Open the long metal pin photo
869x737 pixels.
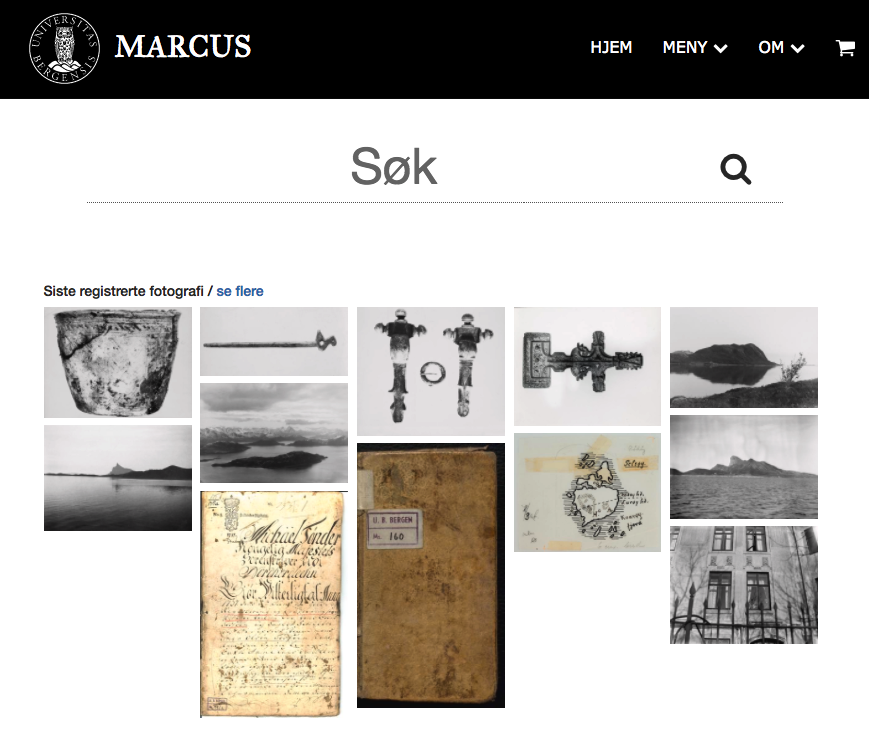[x=274, y=341]
